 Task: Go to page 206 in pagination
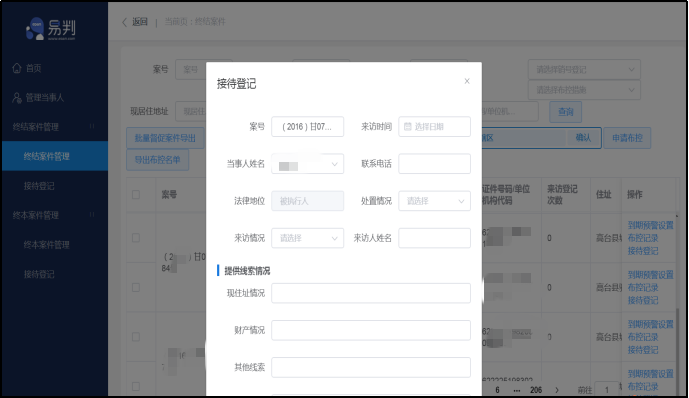pyautogui.click(x=536, y=390)
